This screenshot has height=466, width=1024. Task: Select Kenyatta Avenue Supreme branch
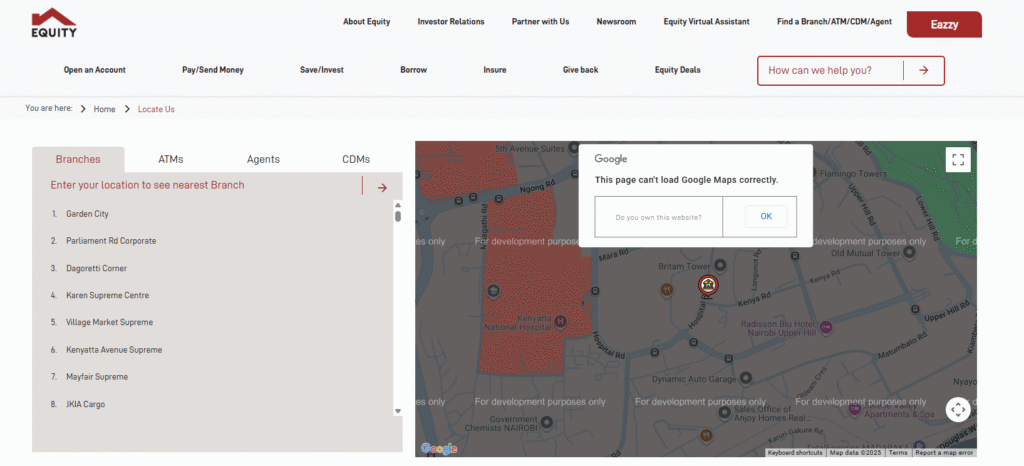pos(114,350)
